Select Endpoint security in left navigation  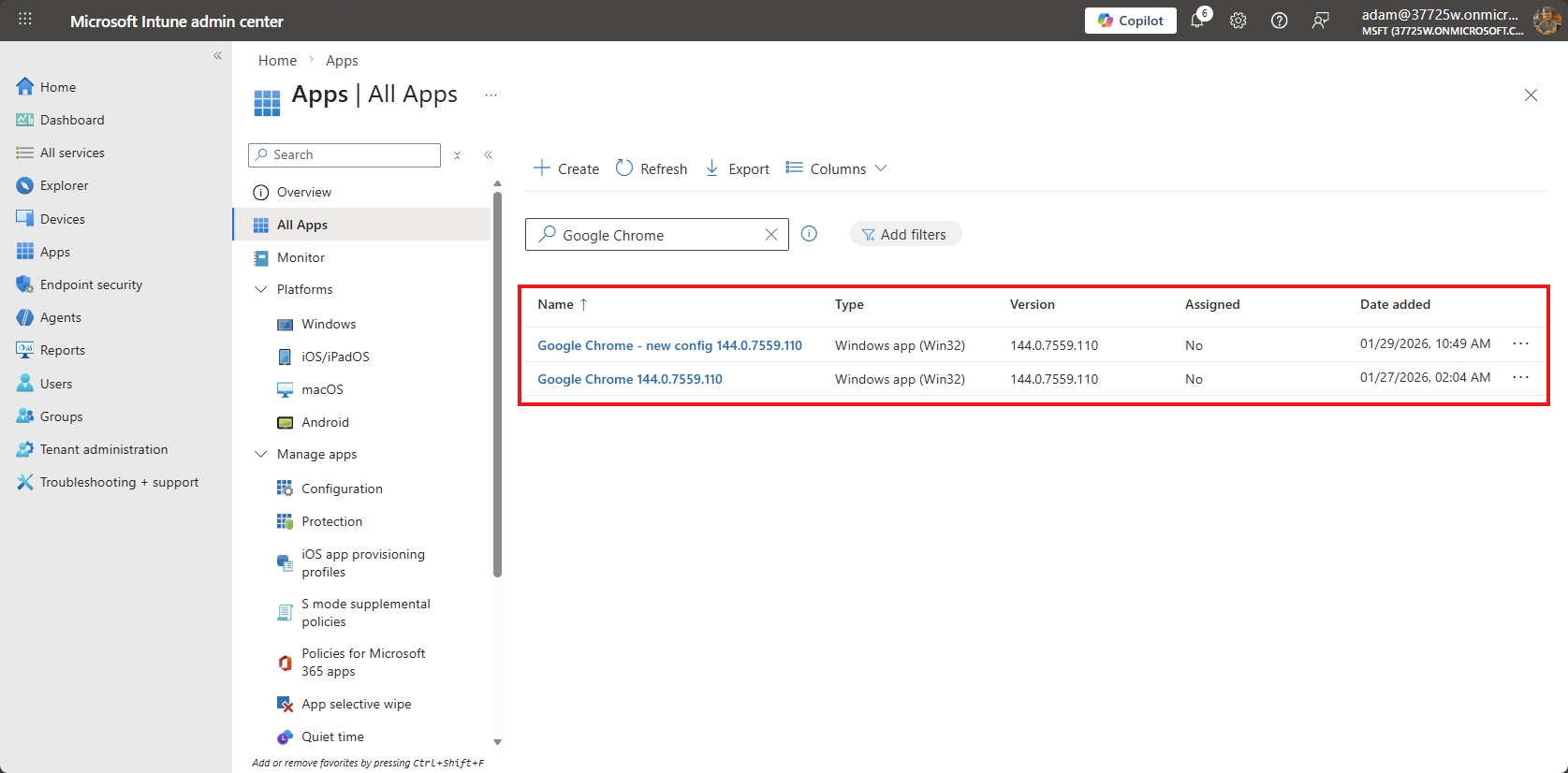point(91,284)
